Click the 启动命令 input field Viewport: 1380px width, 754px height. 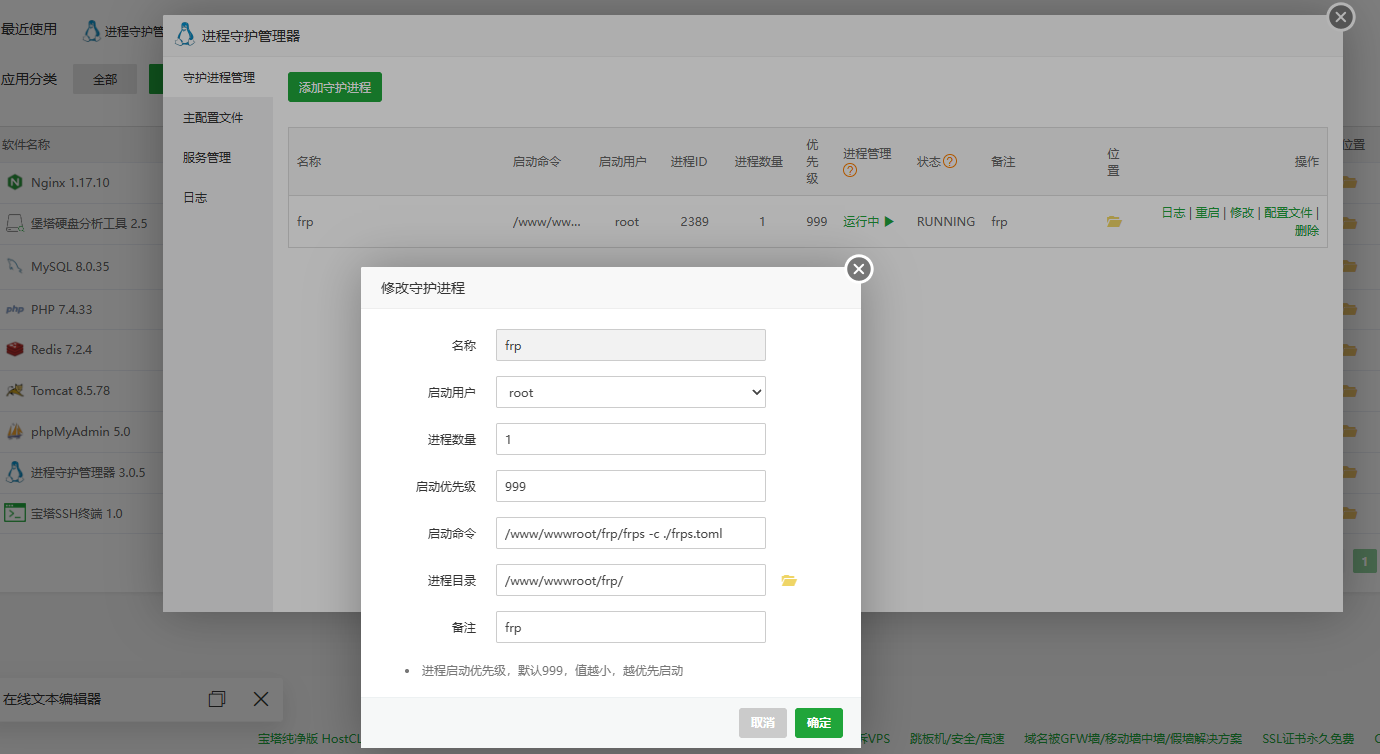click(631, 533)
